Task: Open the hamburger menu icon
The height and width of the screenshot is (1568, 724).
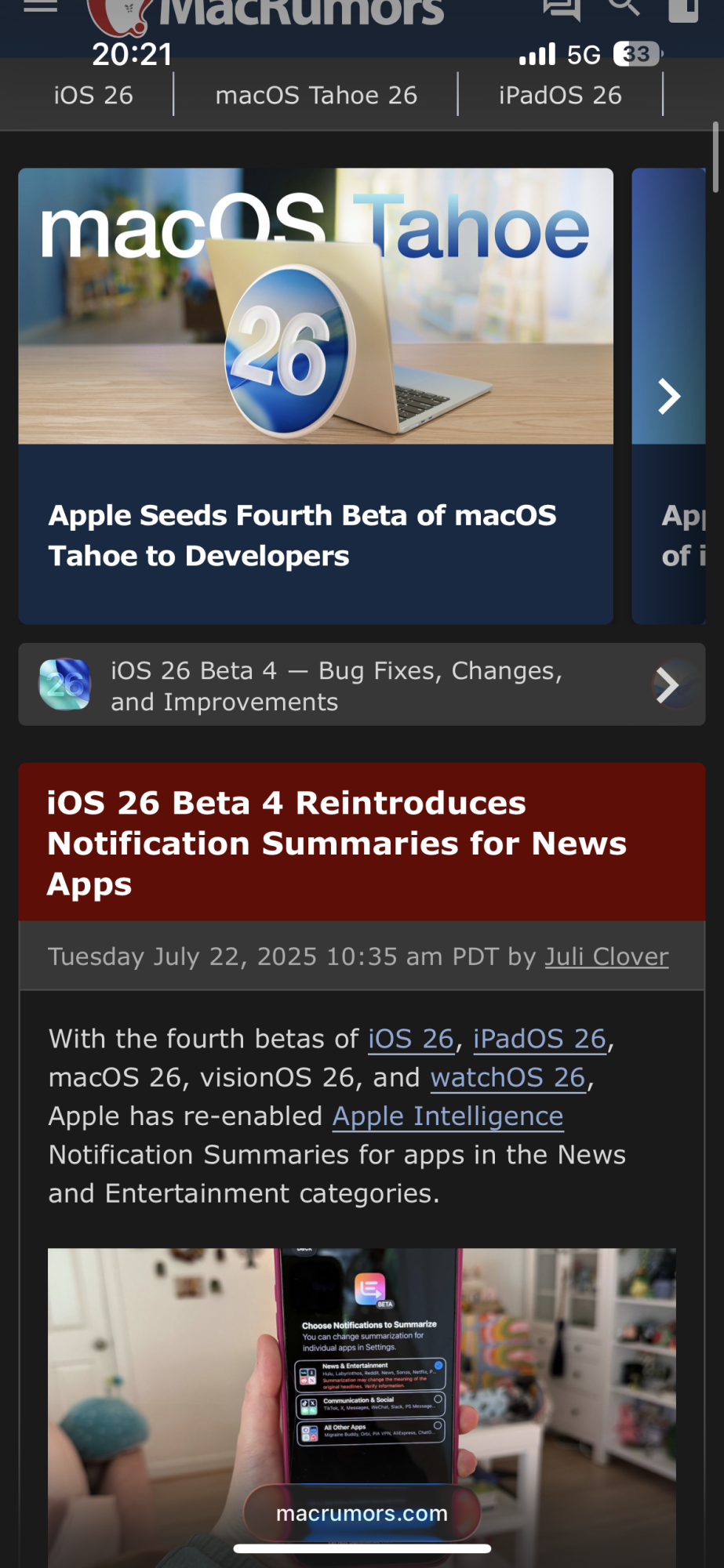Action: tap(41, 6)
